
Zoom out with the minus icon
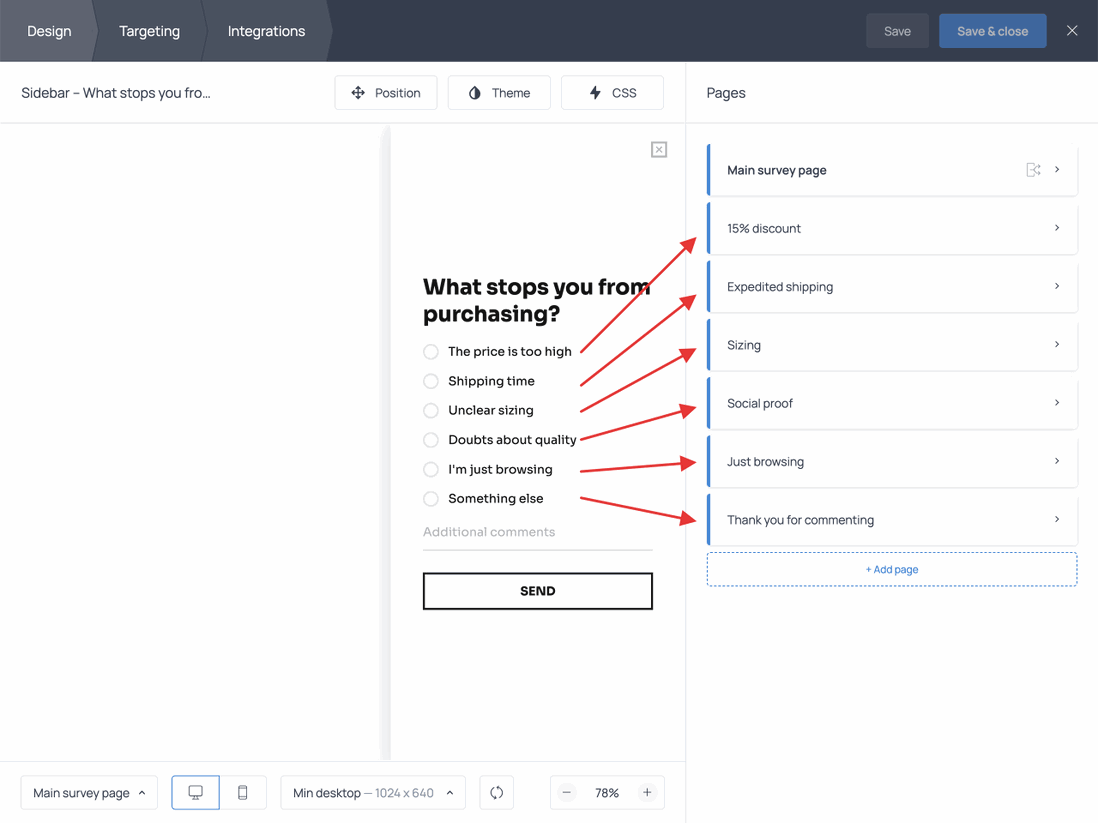(567, 792)
